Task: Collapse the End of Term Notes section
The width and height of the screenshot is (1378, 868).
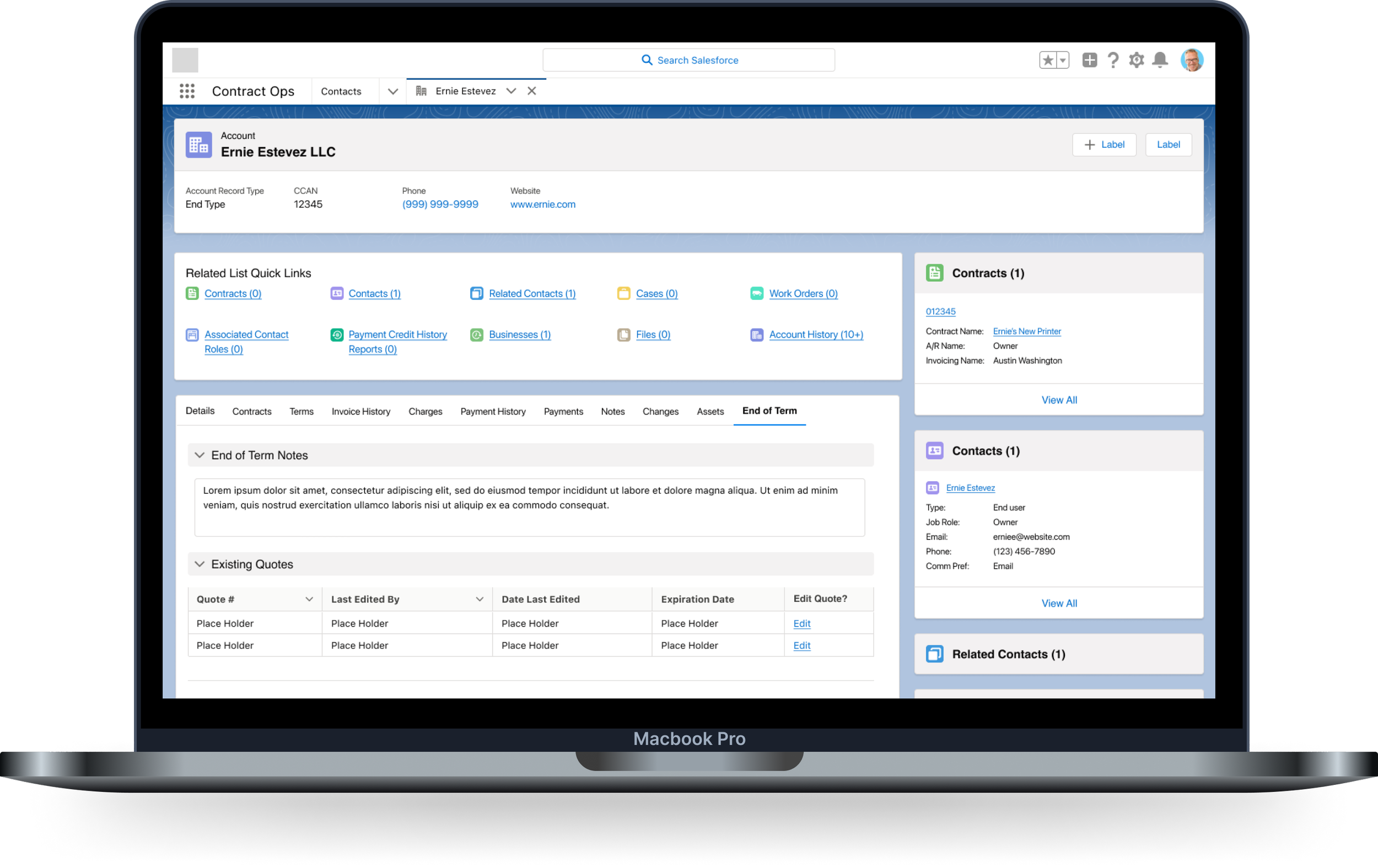Action: click(199, 455)
